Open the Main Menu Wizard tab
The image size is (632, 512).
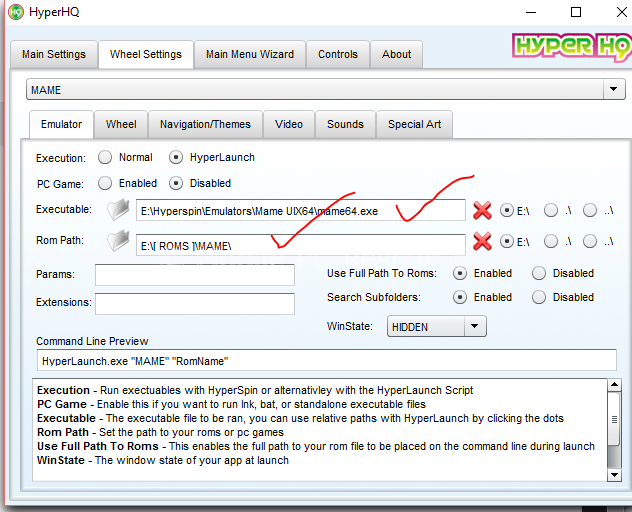[x=250, y=54]
